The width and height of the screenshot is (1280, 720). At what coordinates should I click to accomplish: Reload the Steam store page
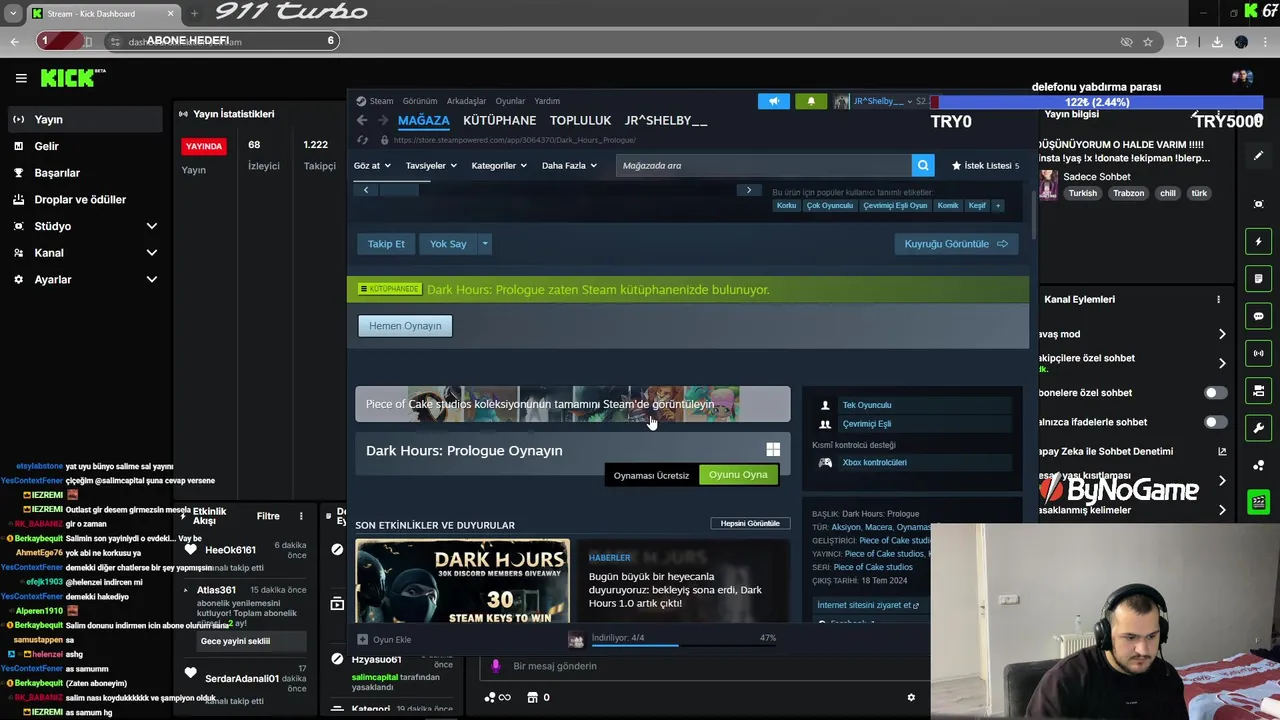[361, 140]
